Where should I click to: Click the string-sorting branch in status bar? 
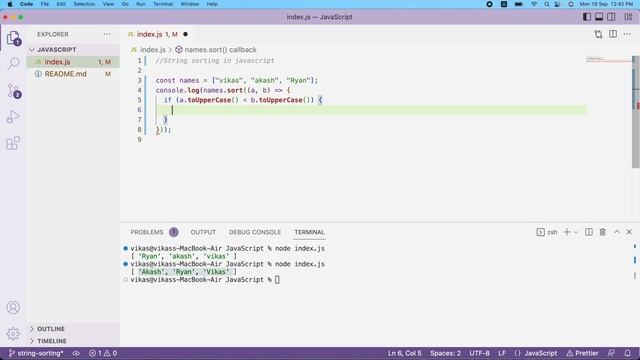point(36,353)
